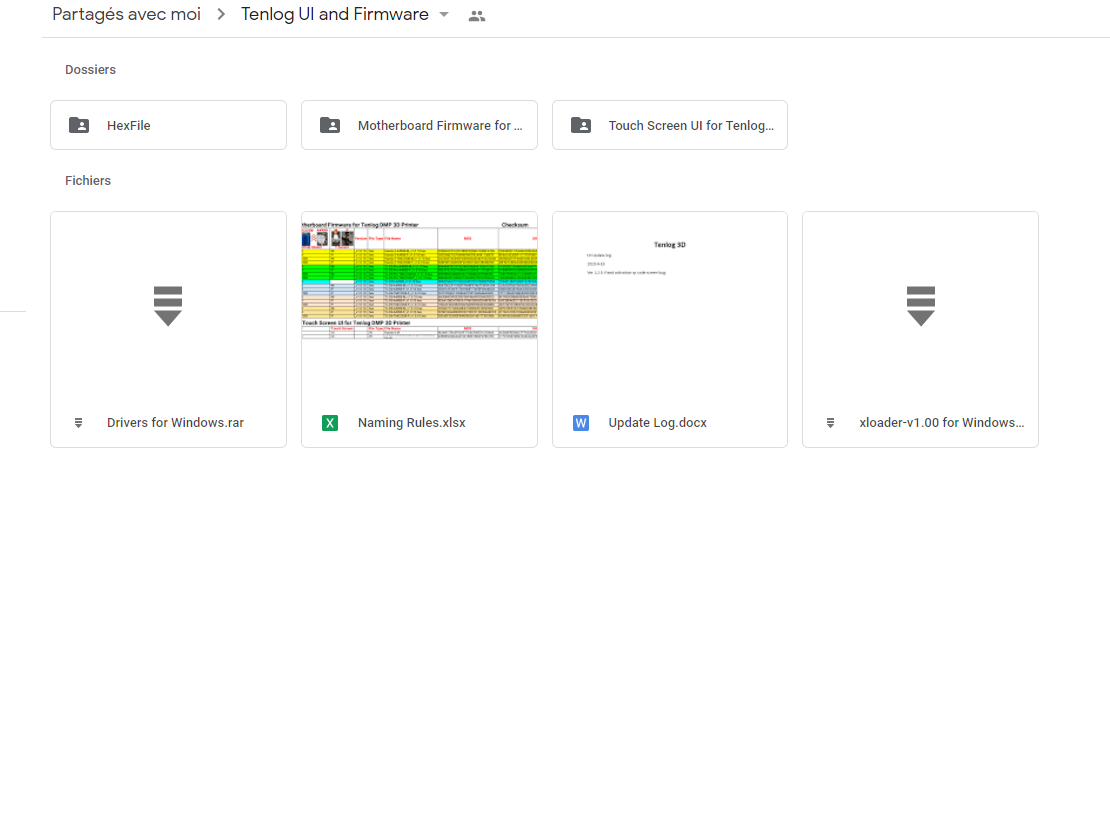Click the Word icon for Update Log.docx
Image resolution: width=1110 pixels, height=833 pixels.
pyautogui.click(x=580, y=423)
